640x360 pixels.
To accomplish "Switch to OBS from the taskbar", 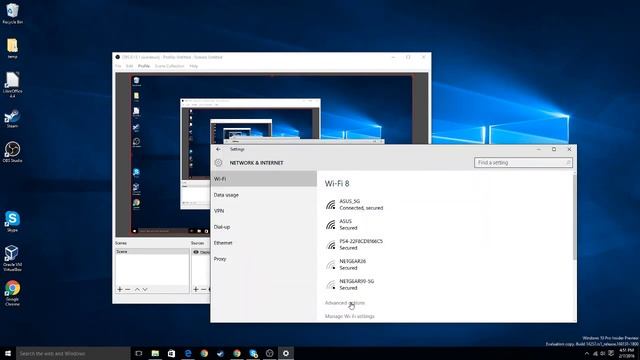I will tap(269, 353).
